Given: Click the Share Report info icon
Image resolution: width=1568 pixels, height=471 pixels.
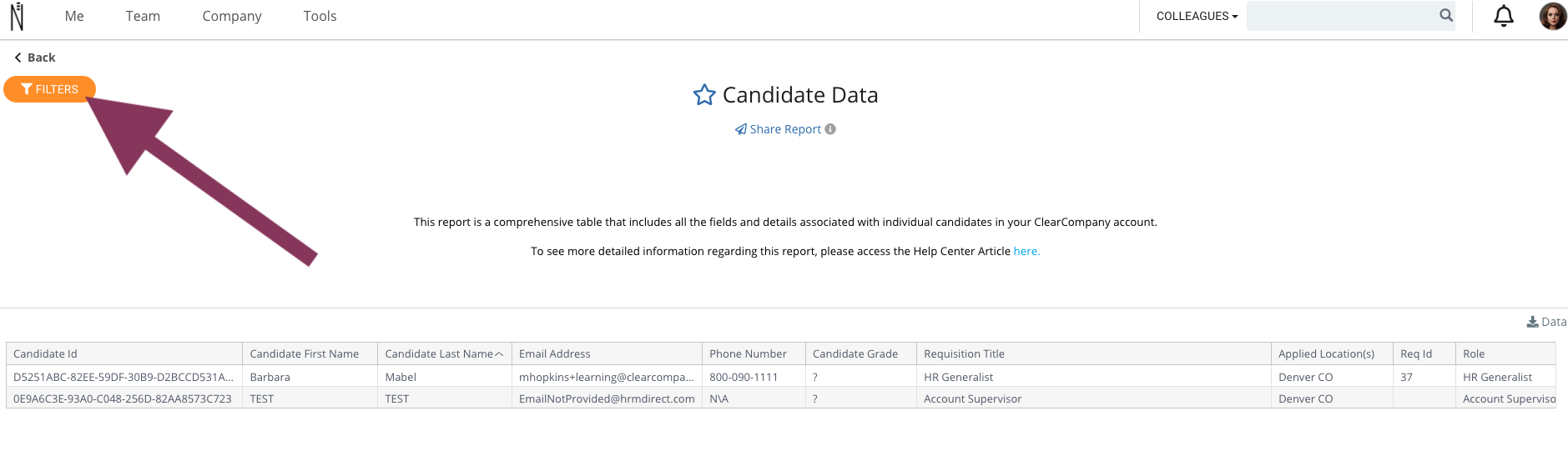Looking at the screenshot, I should [x=830, y=129].
